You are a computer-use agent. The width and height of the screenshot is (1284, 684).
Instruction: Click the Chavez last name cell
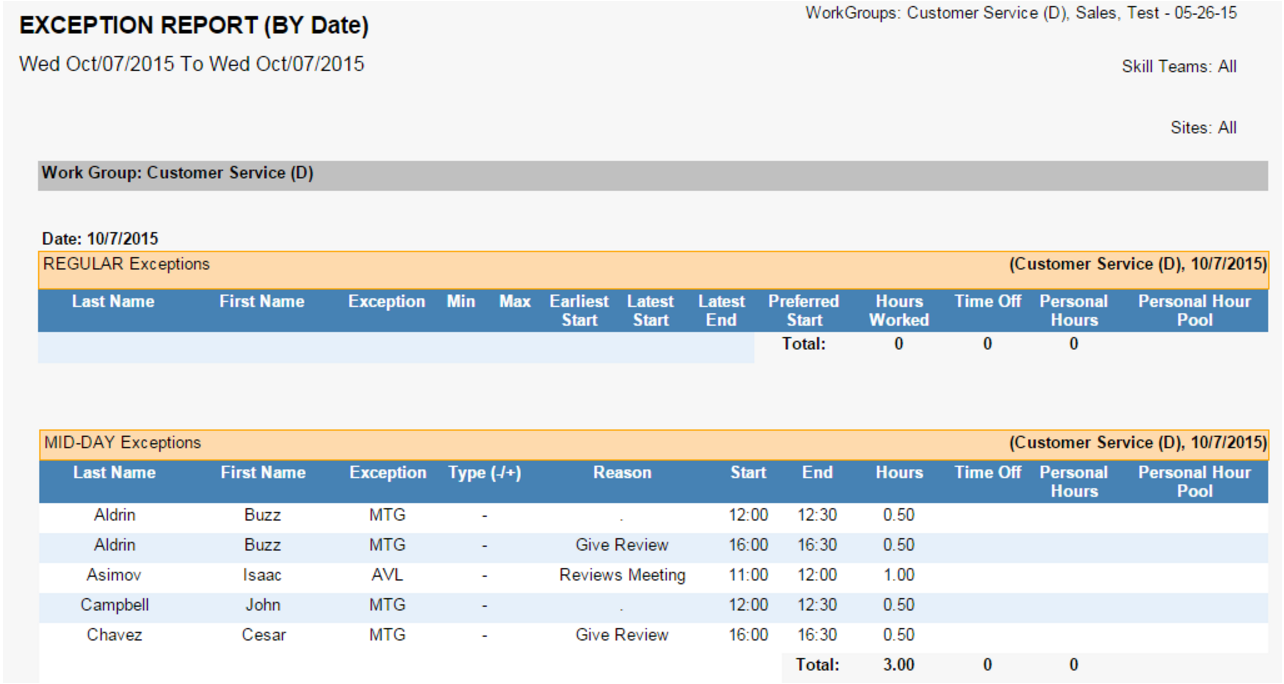click(x=114, y=635)
